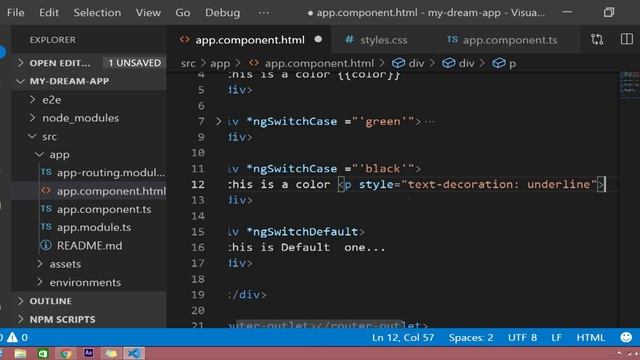This screenshot has height=360, width=640.
Task: Open Chrome from the taskbar
Action: click(x=65, y=353)
